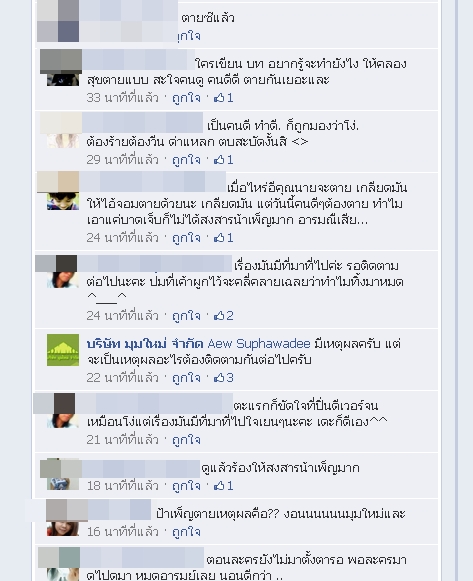Click thumbs-up icon showing 3 likes

tap(219, 378)
